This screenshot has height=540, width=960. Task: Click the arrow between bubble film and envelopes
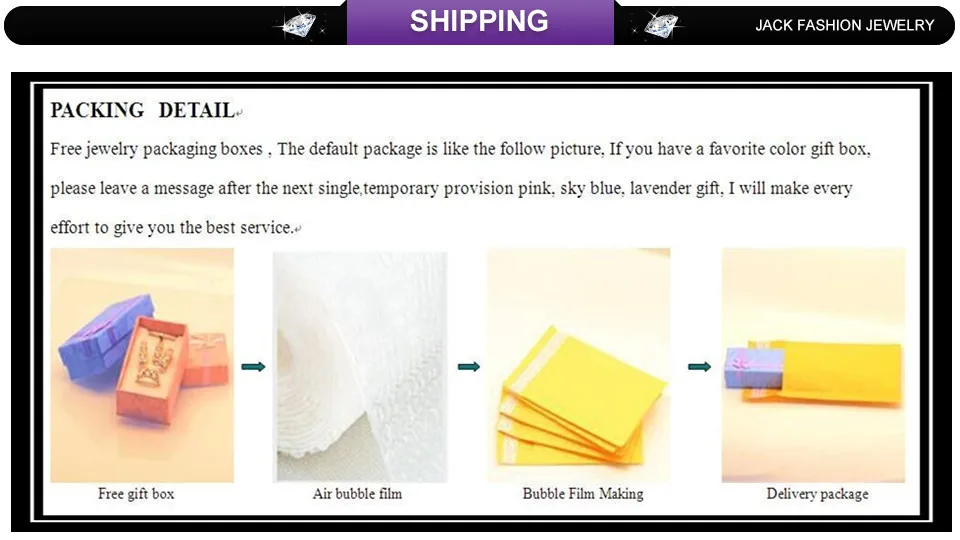coord(468,367)
